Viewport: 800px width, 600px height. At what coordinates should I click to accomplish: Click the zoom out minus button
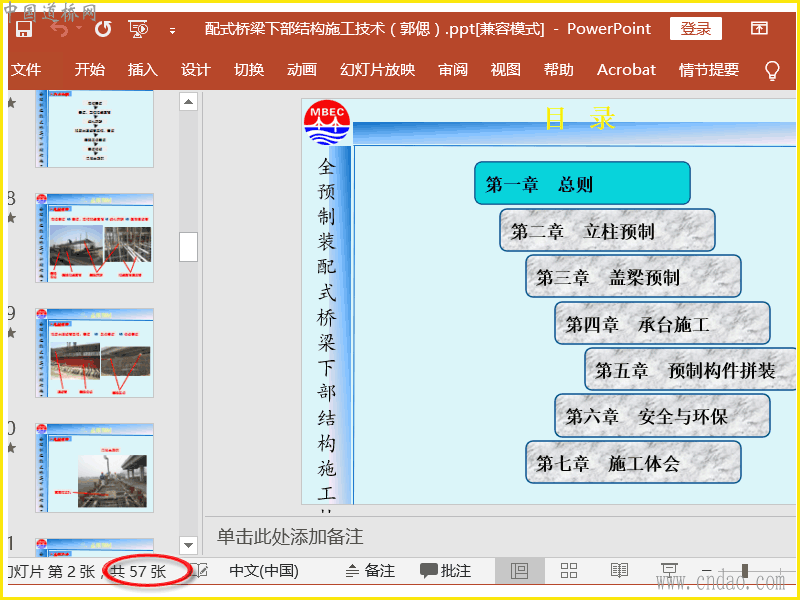pyautogui.click(x=707, y=570)
